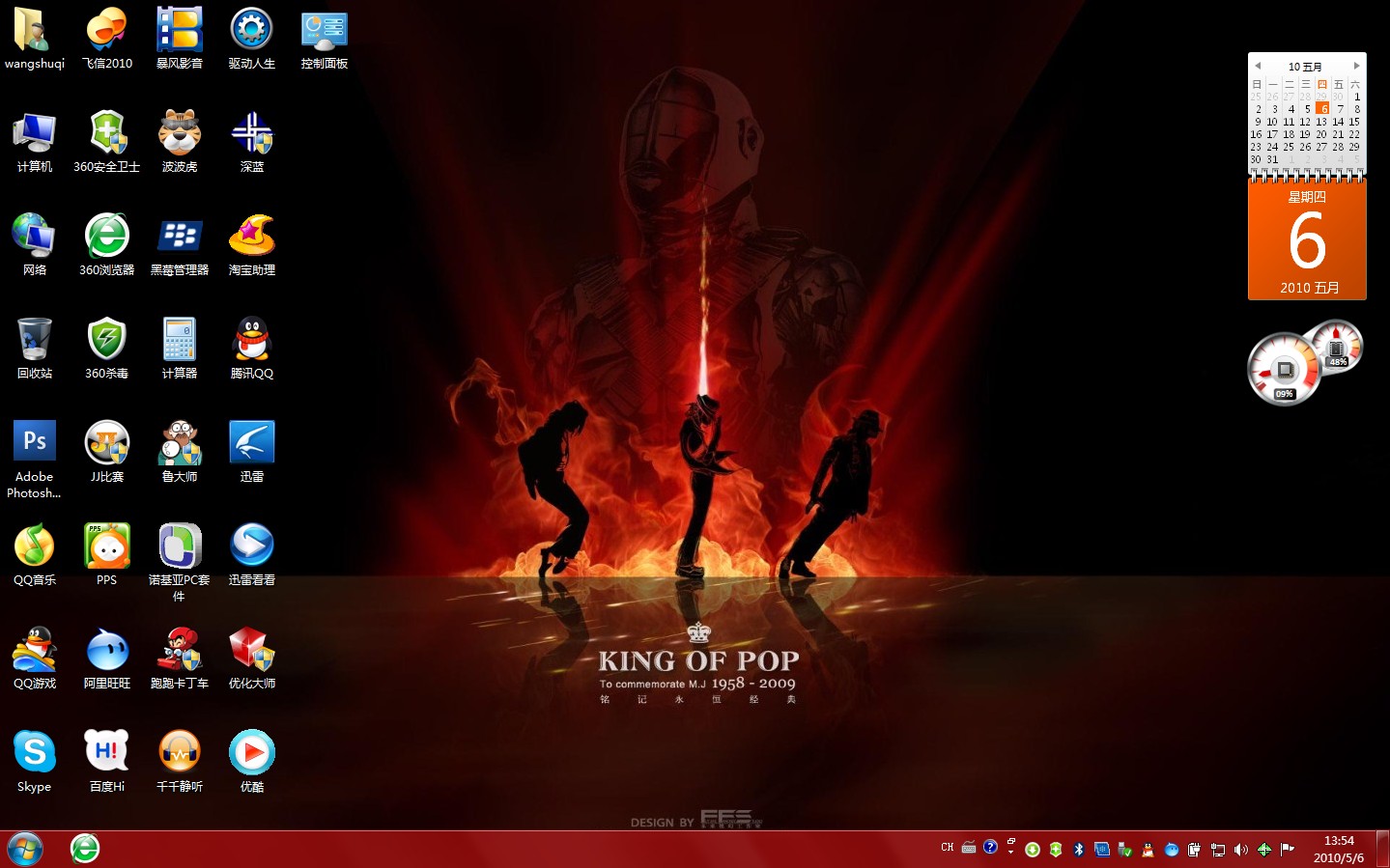Go to next month in calendar gadget
The image size is (1390, 868).
tap(1357, 66)
